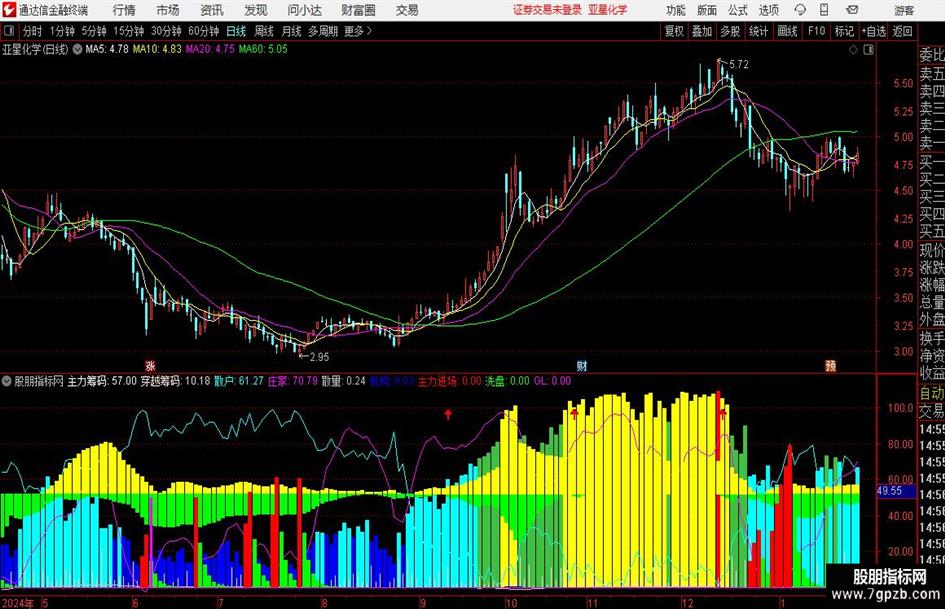
Task: Click 洗盘: 0.00 indicator value
Action: [x=507, y=381]
